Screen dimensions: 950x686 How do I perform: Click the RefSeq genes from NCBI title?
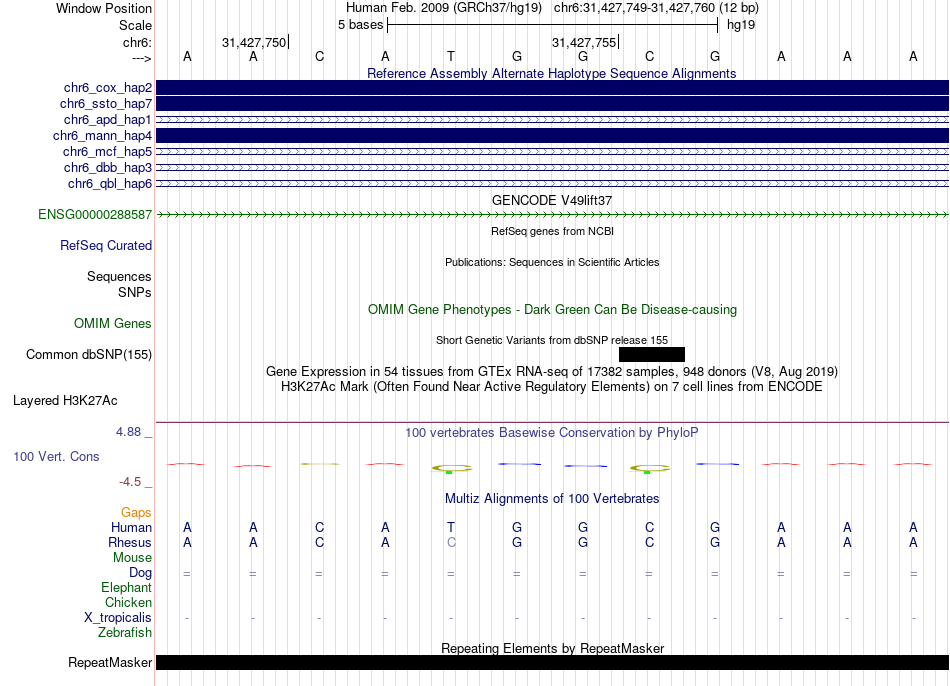[x=552, y=231]
